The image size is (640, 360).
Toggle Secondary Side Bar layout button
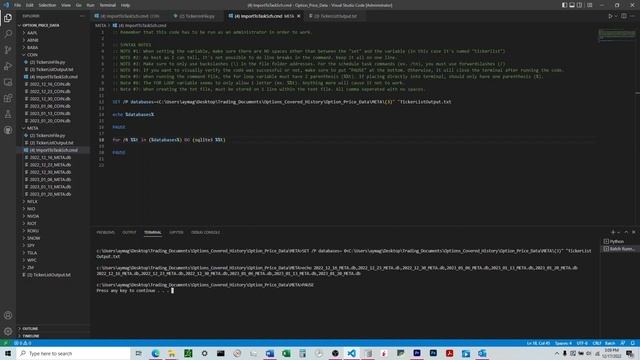(579, 5)
